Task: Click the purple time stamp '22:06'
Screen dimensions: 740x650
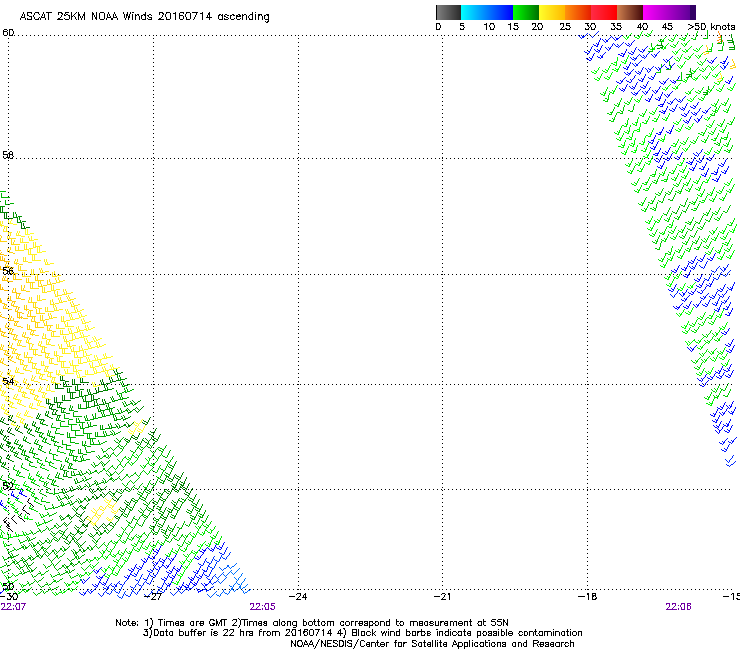Action: (x=678, y=607)
